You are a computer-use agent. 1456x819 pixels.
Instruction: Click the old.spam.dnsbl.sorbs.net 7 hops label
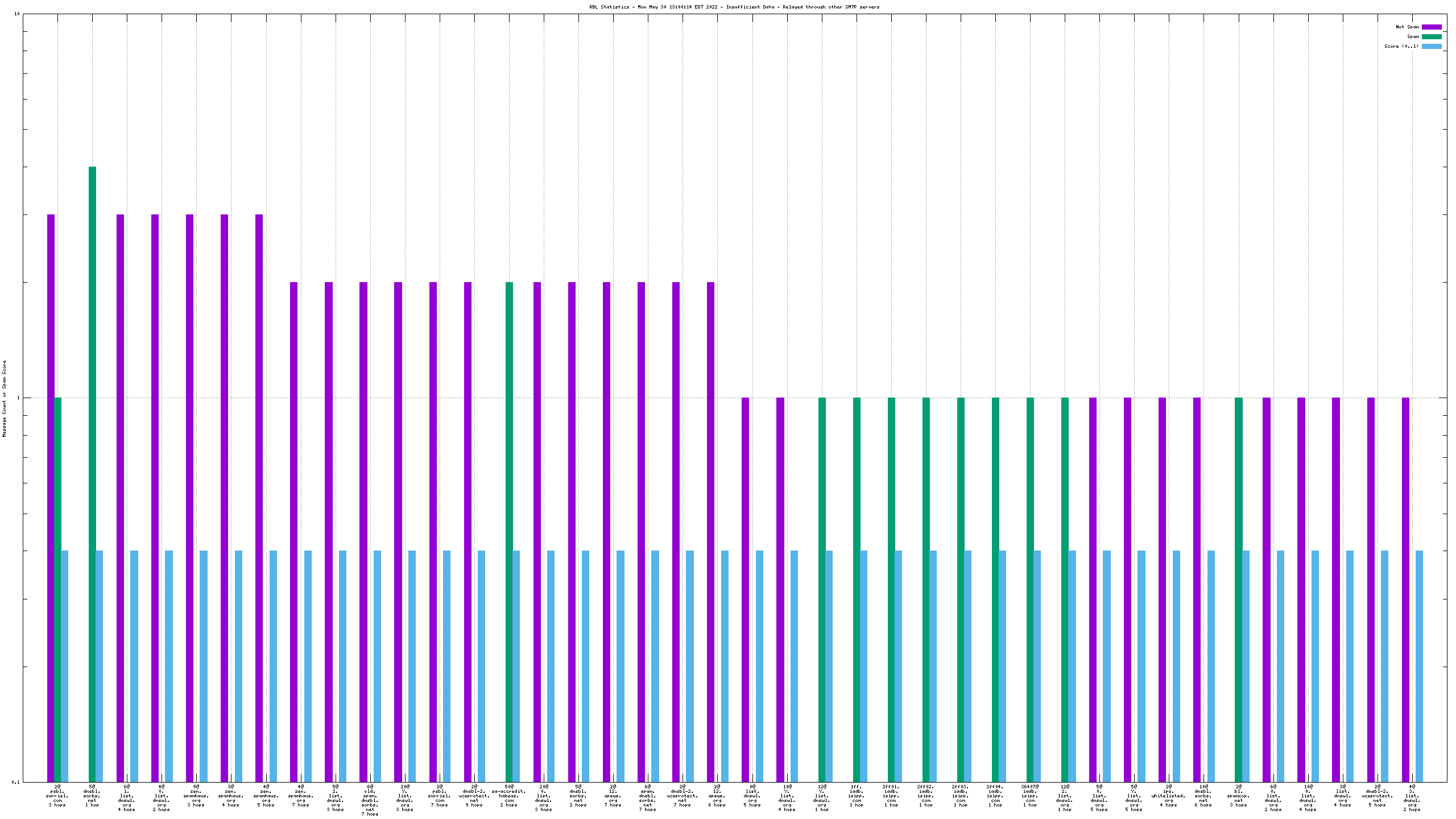[x=370, y=800]
